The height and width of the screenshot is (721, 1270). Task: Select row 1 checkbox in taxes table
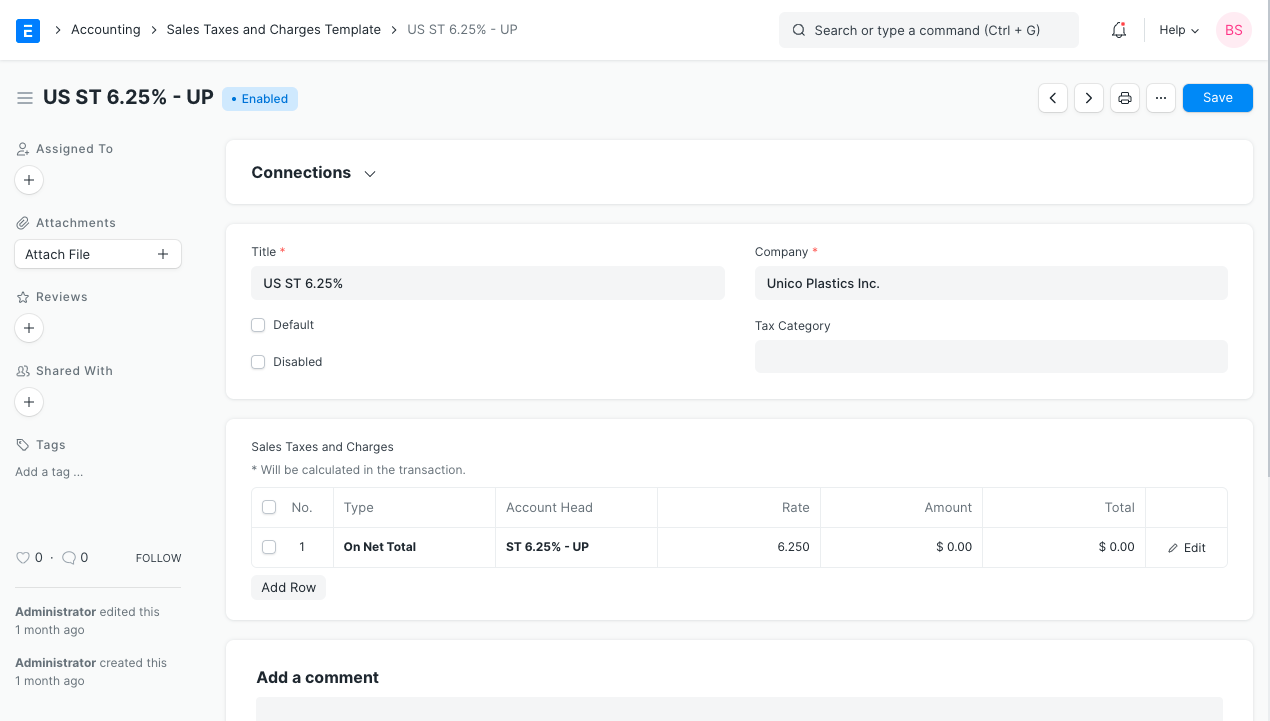(269, 547)
